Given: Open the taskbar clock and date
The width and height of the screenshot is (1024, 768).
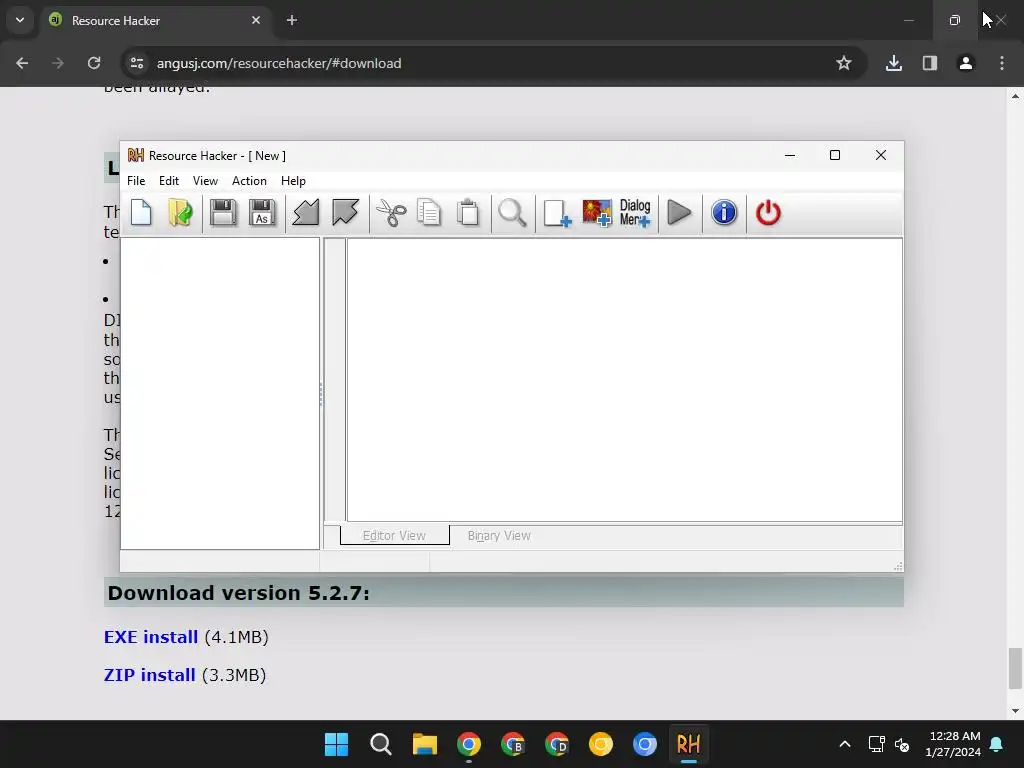Looking at the screenshot, I should click(x=954, y=744).
